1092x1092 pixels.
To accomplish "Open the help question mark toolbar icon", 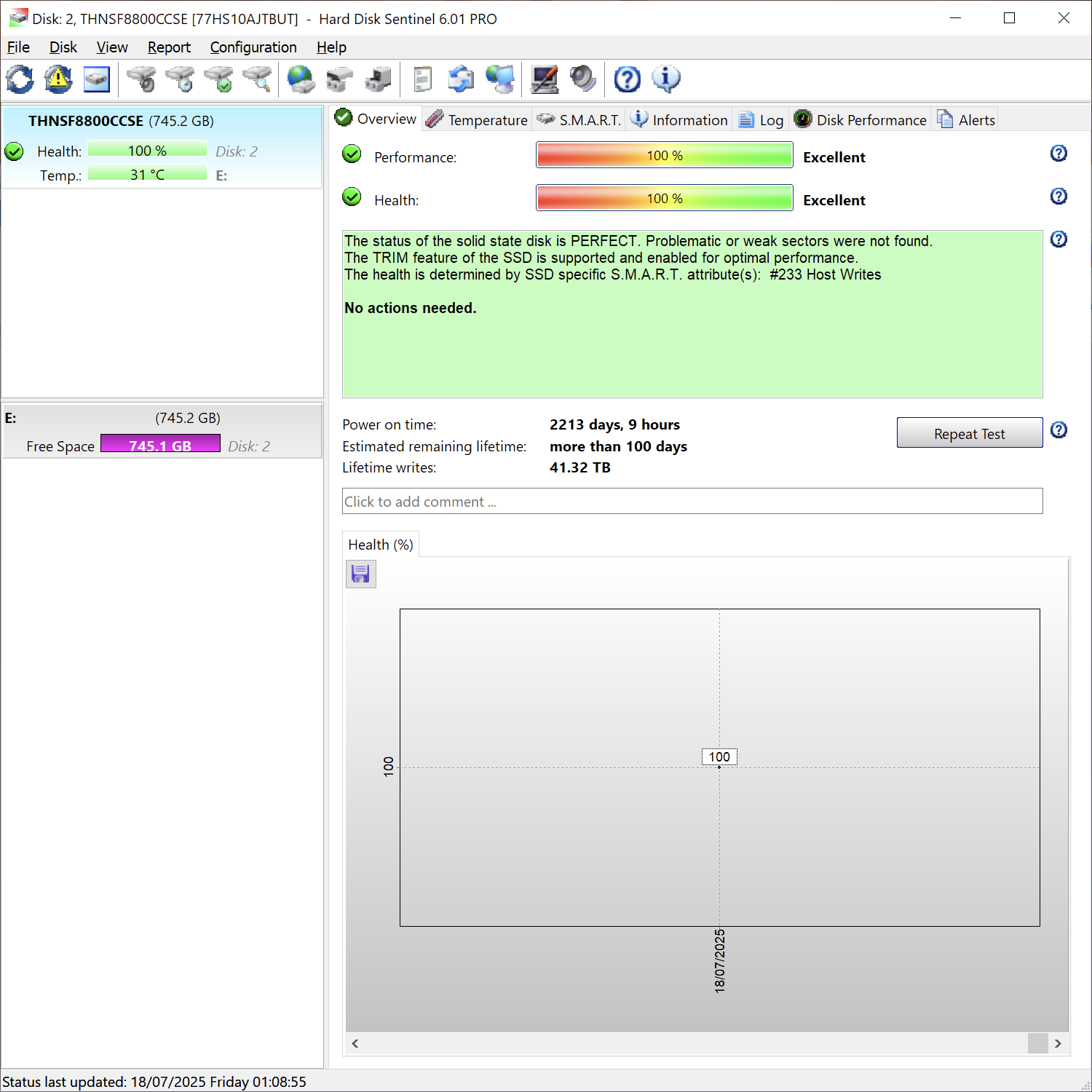I will pyautogui.click(x=627, y=79).
